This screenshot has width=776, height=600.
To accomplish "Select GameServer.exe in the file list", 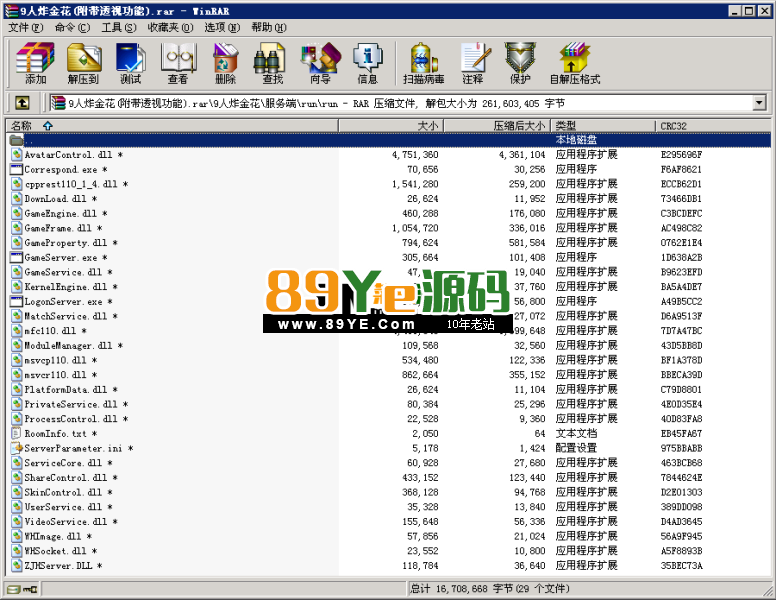I will click(x=60, y=258).
